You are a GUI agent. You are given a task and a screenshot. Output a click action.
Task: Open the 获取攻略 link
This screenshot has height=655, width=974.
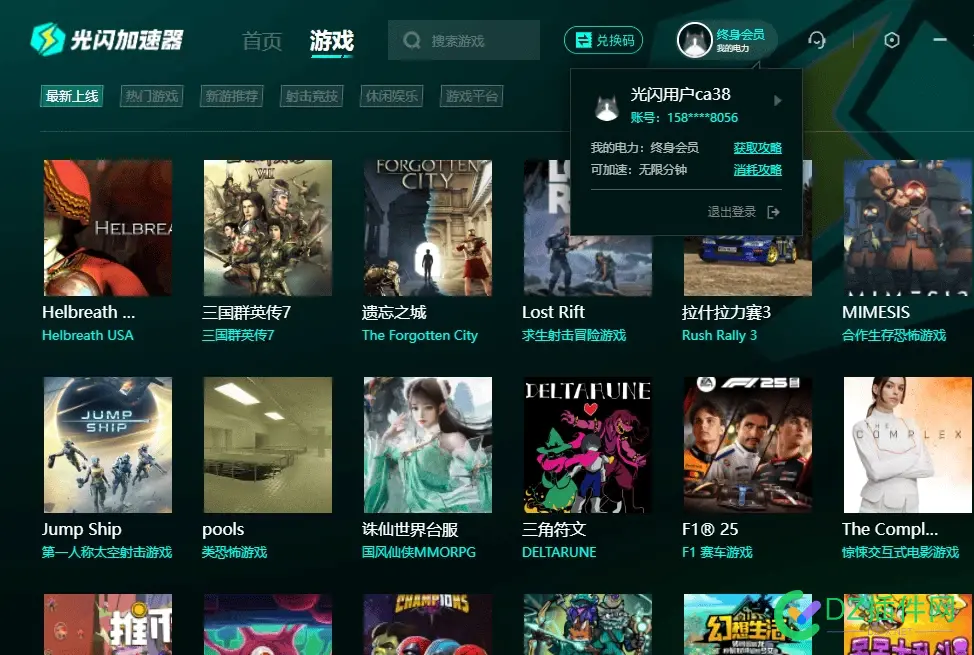pos(757,148)
